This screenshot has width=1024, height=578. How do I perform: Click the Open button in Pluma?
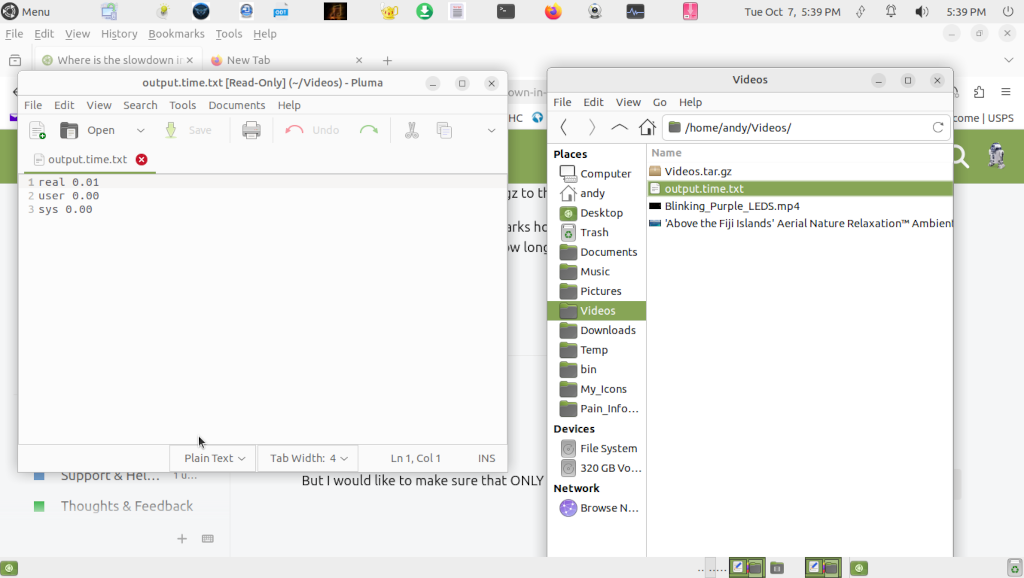point(88,130)
